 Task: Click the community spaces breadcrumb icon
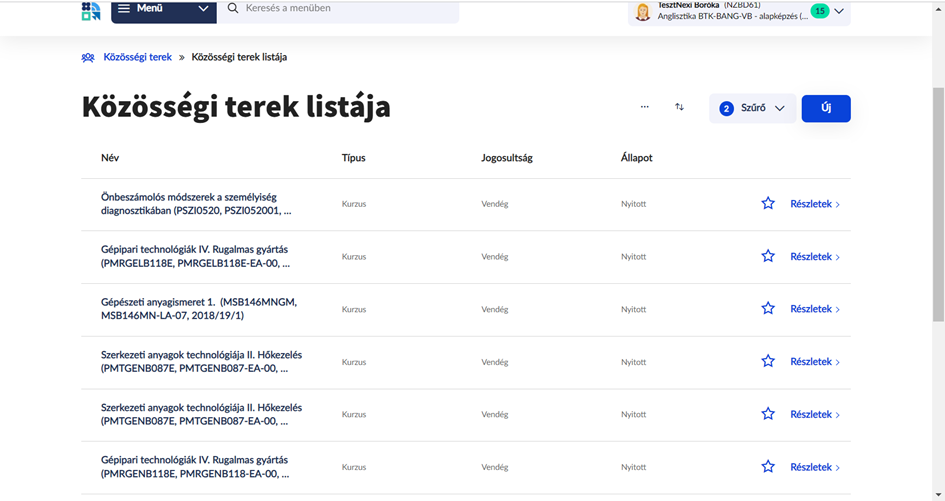click(88, 57)
